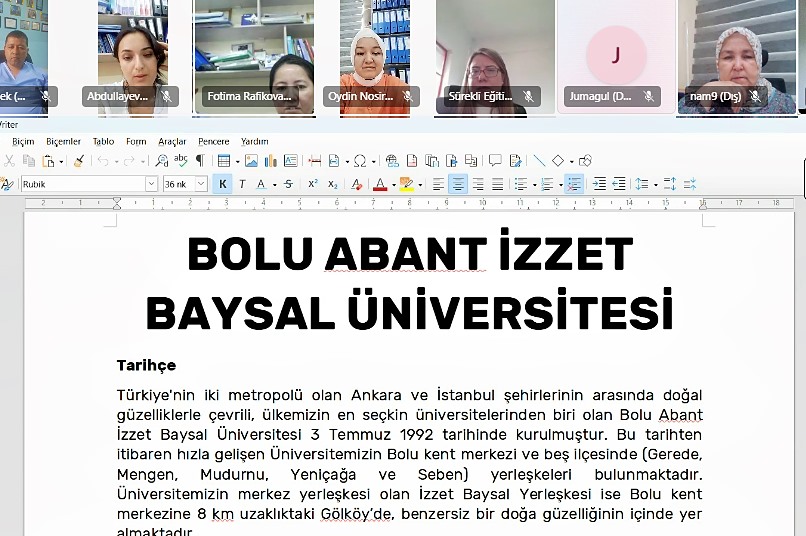Click the Tarihçe heading in the document
The height and width of the screenshot is (536, 806).
pos(146,365)
